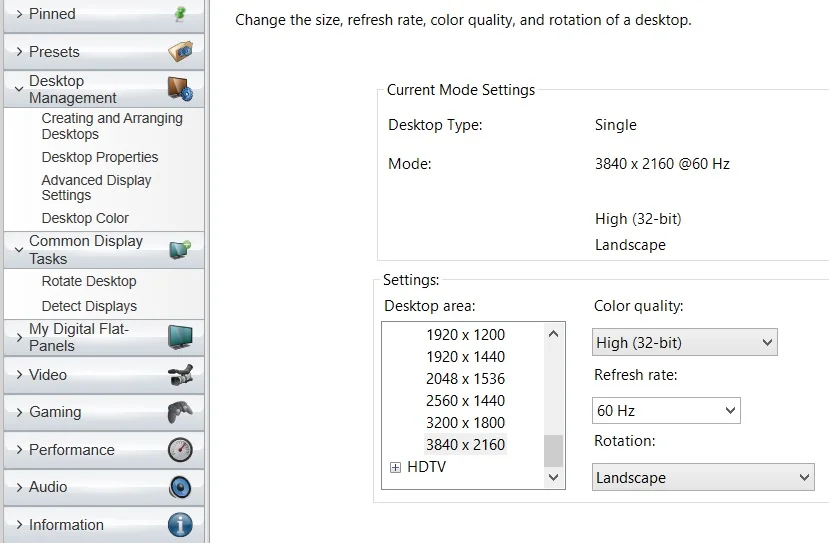Click the Information blue i icon
The height and width of the screenshot is (543, 829).
[180, 525]
